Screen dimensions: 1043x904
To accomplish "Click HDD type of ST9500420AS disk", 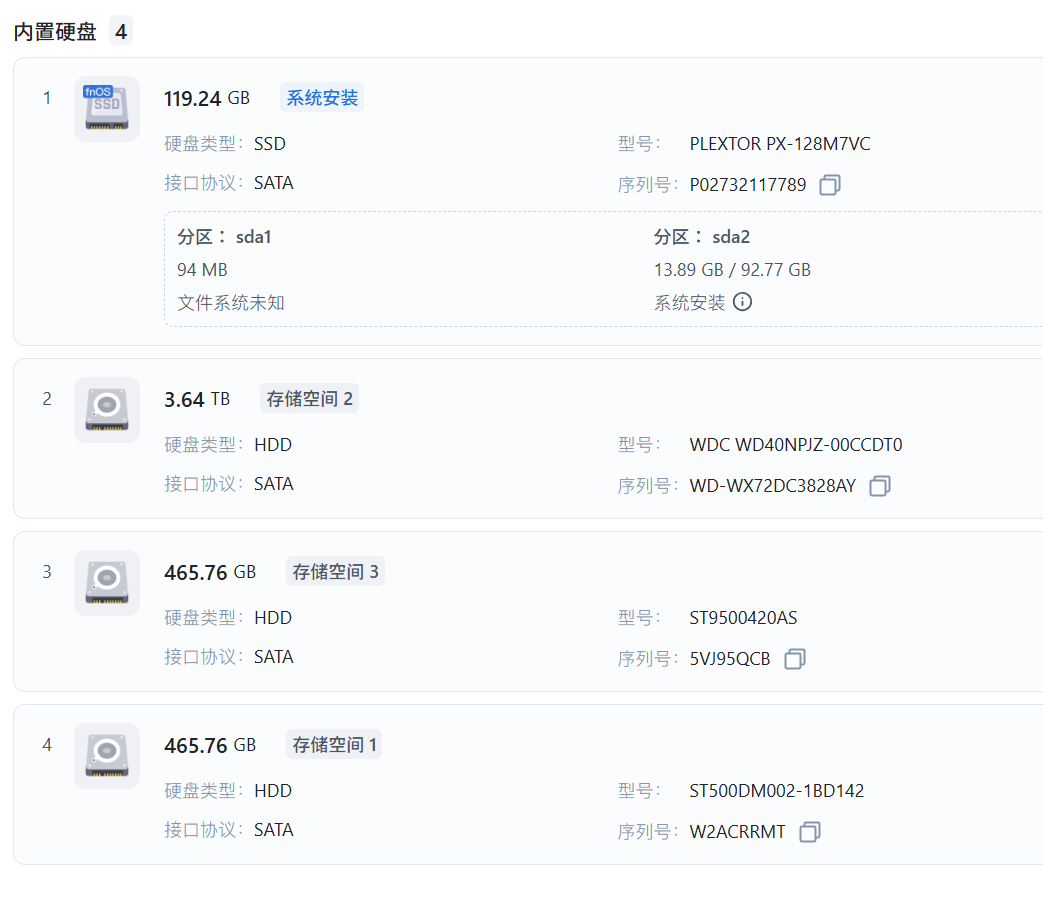I will click(x=273, y=617).
